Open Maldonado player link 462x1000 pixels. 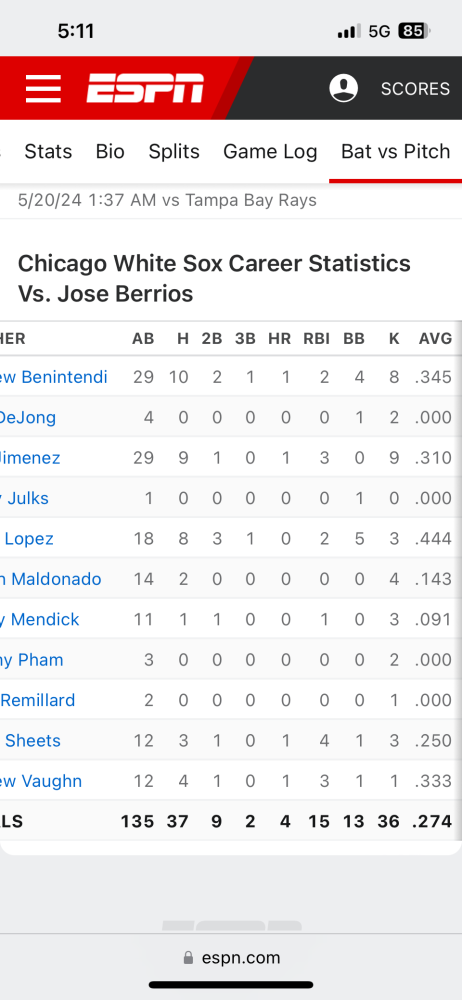(x=50, y=579)
